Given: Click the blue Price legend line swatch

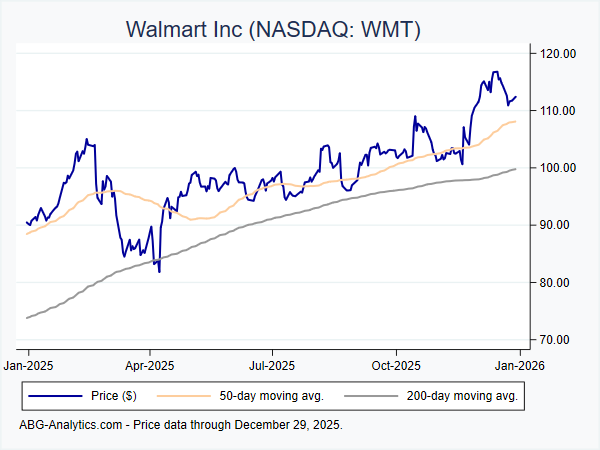Looking at the screenshot, I should (x=54, y=397).
